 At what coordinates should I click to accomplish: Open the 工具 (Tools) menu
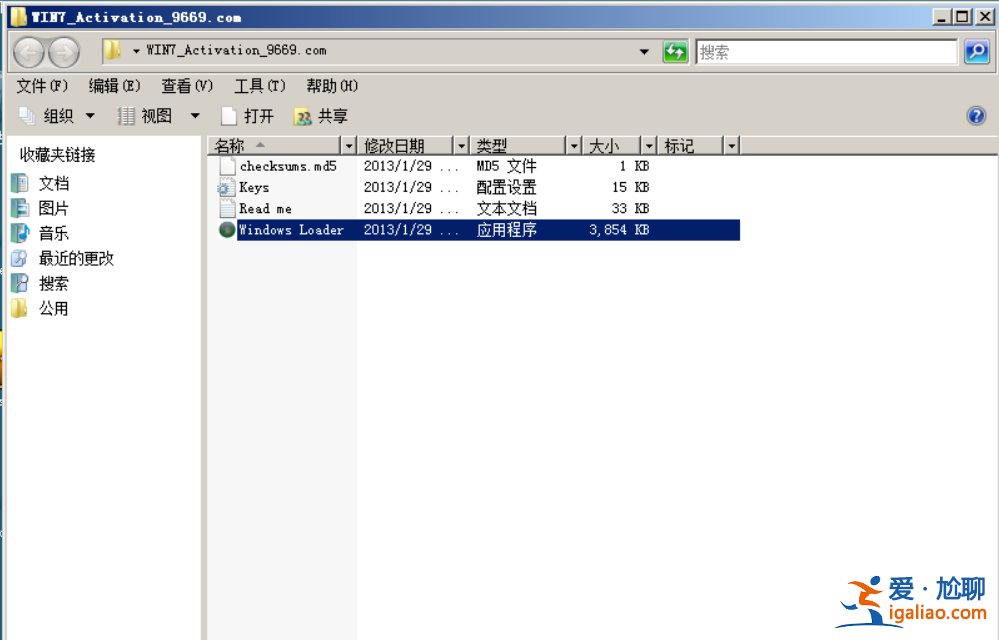[x=258, y=86]
